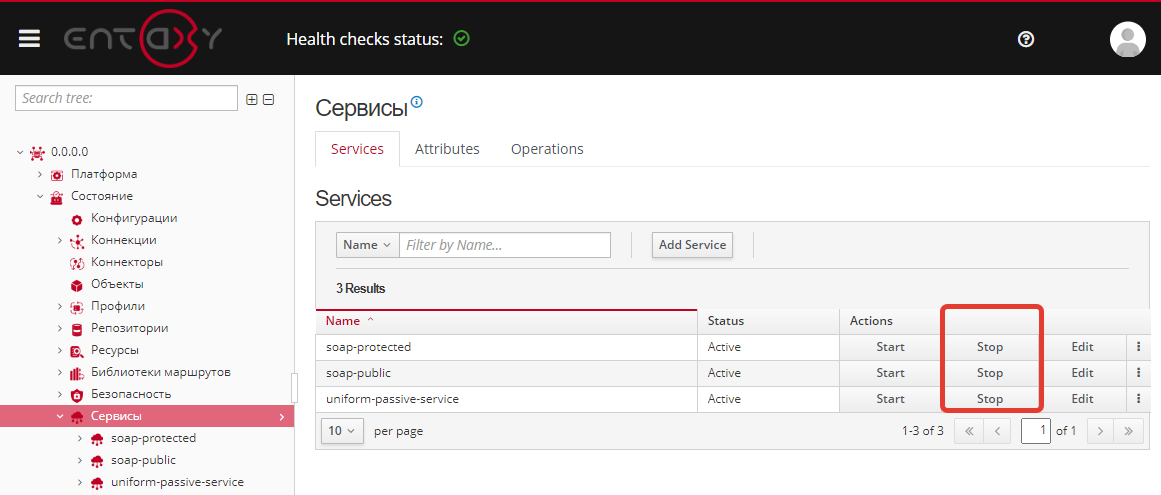
Task: Expand the Платформа tree node
Action: [40, 174]
